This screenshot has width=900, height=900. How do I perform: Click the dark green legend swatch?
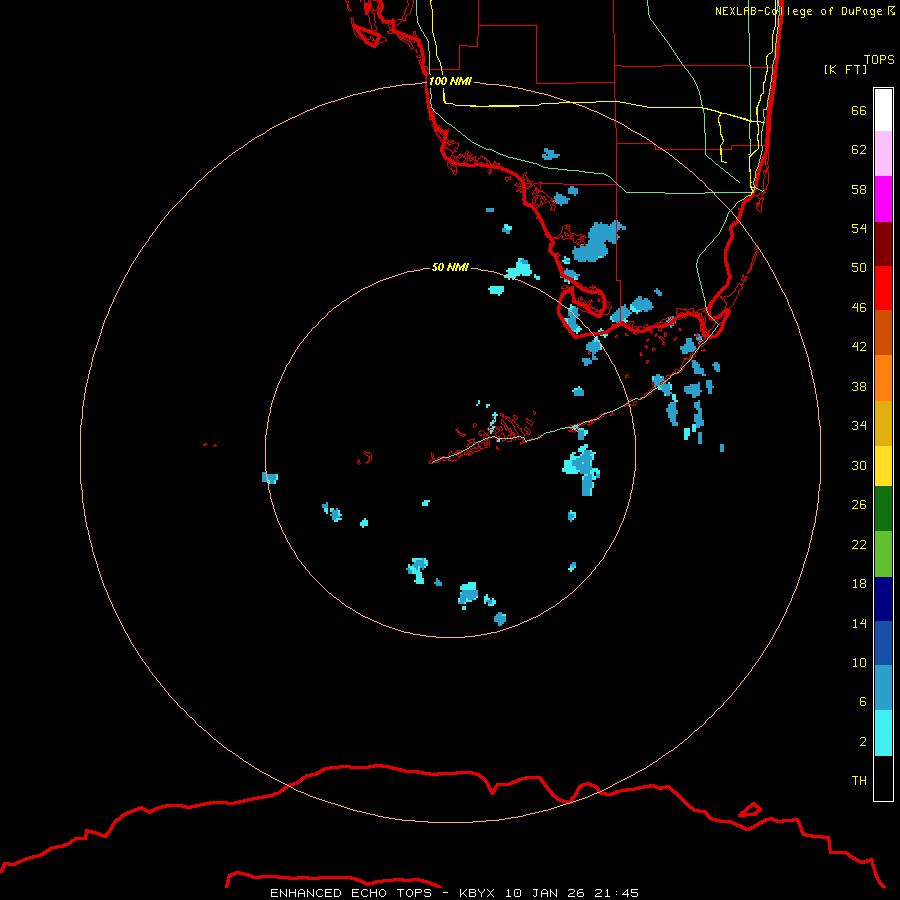(x=883, y=509)
